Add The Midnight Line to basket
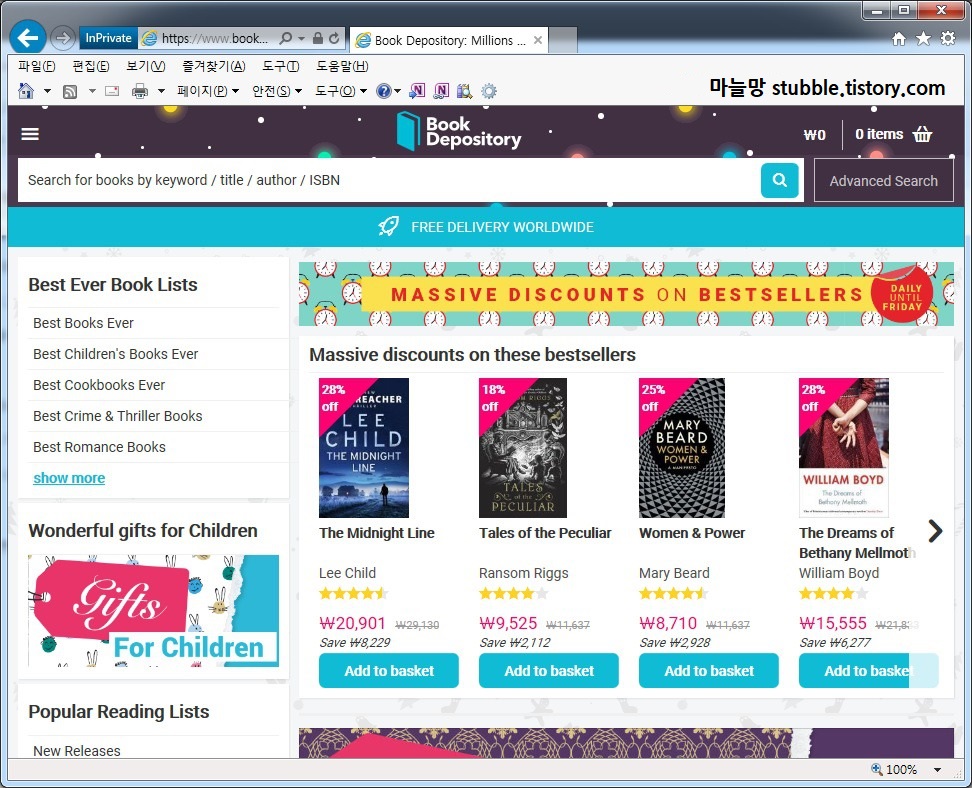Screen dimensions: 972x788 click(389, 670)
